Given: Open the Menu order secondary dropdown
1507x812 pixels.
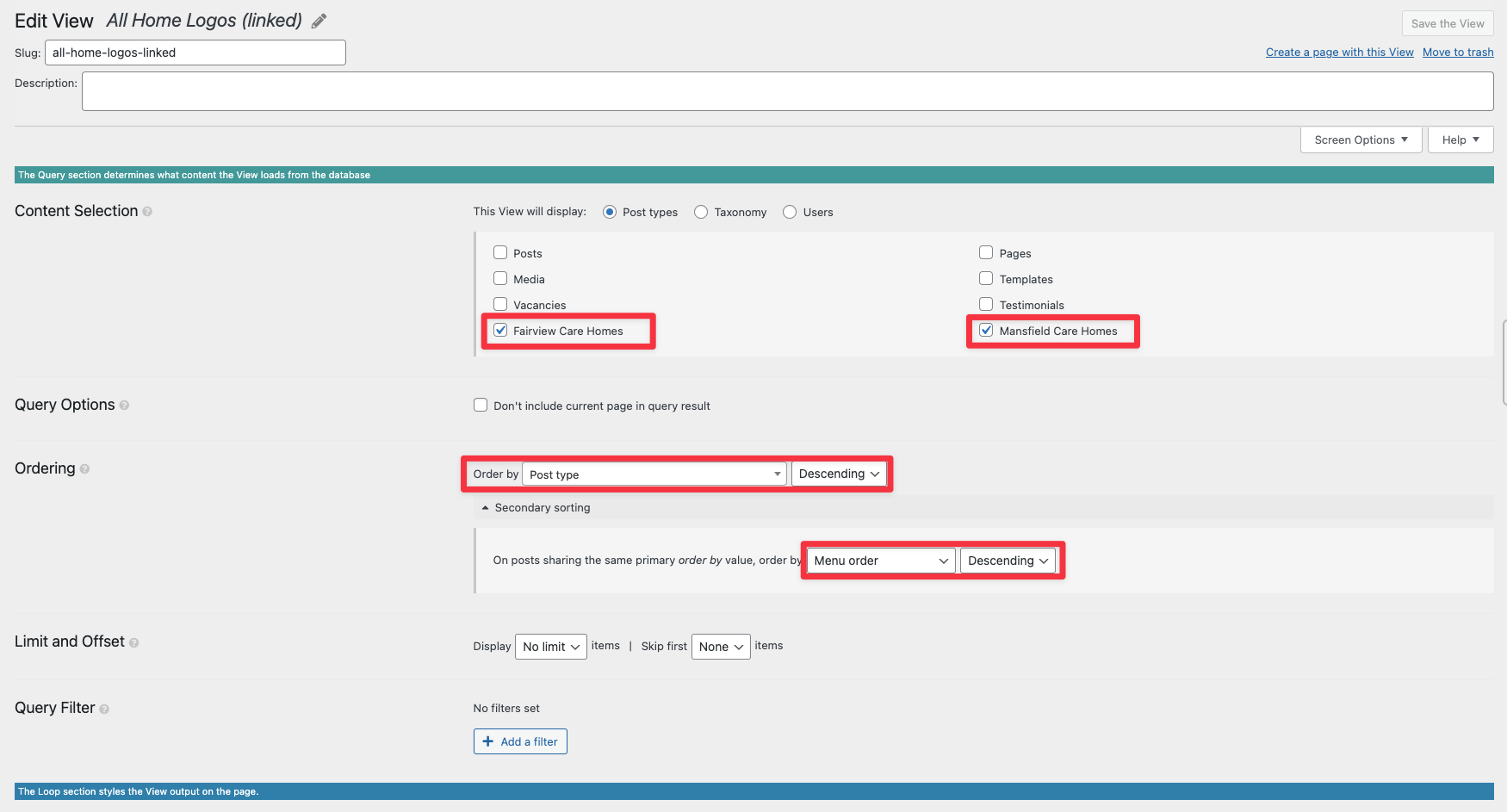Looking at the screenshot, I should tap(881, 561).
